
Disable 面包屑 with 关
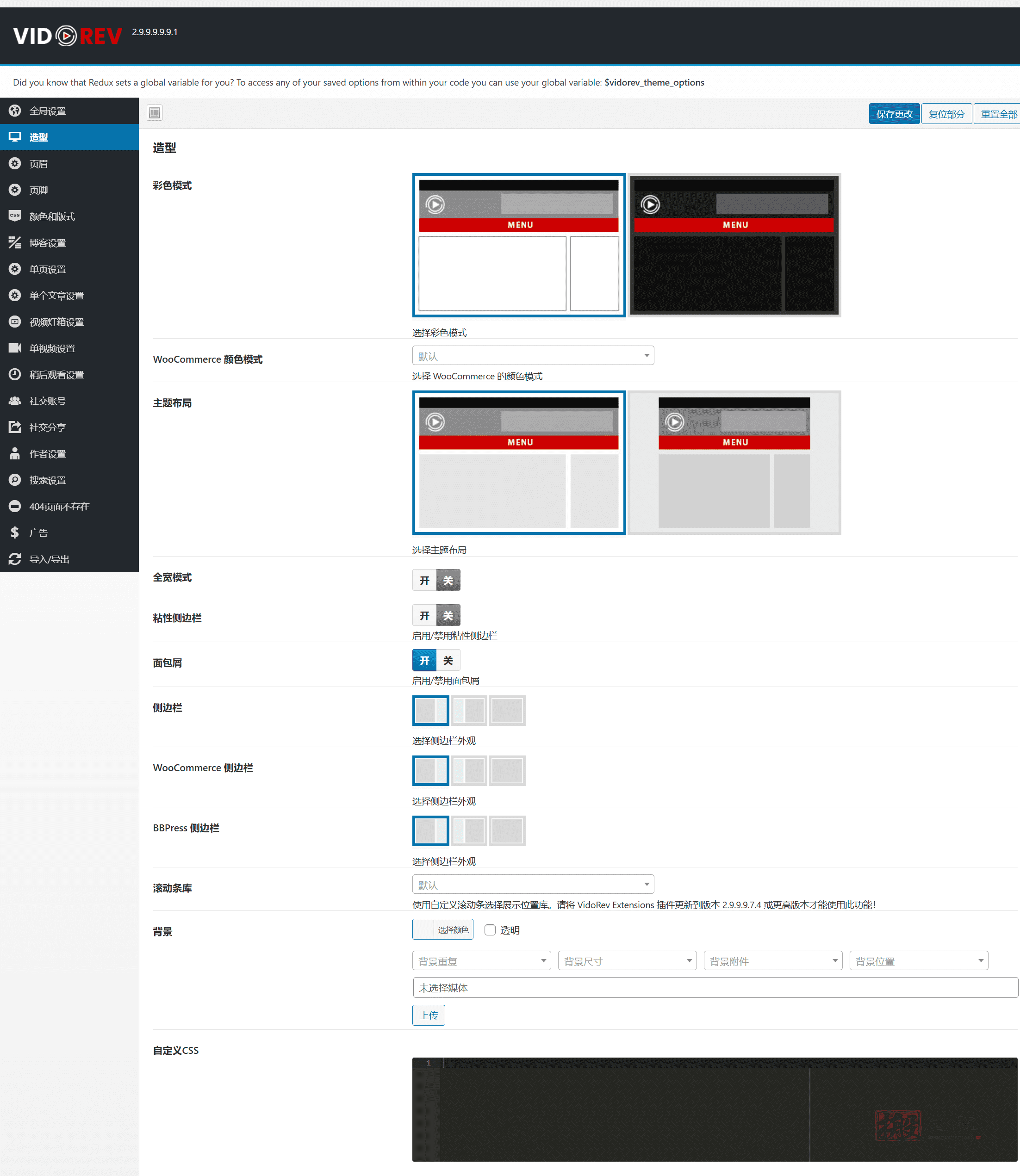(448, 661)
